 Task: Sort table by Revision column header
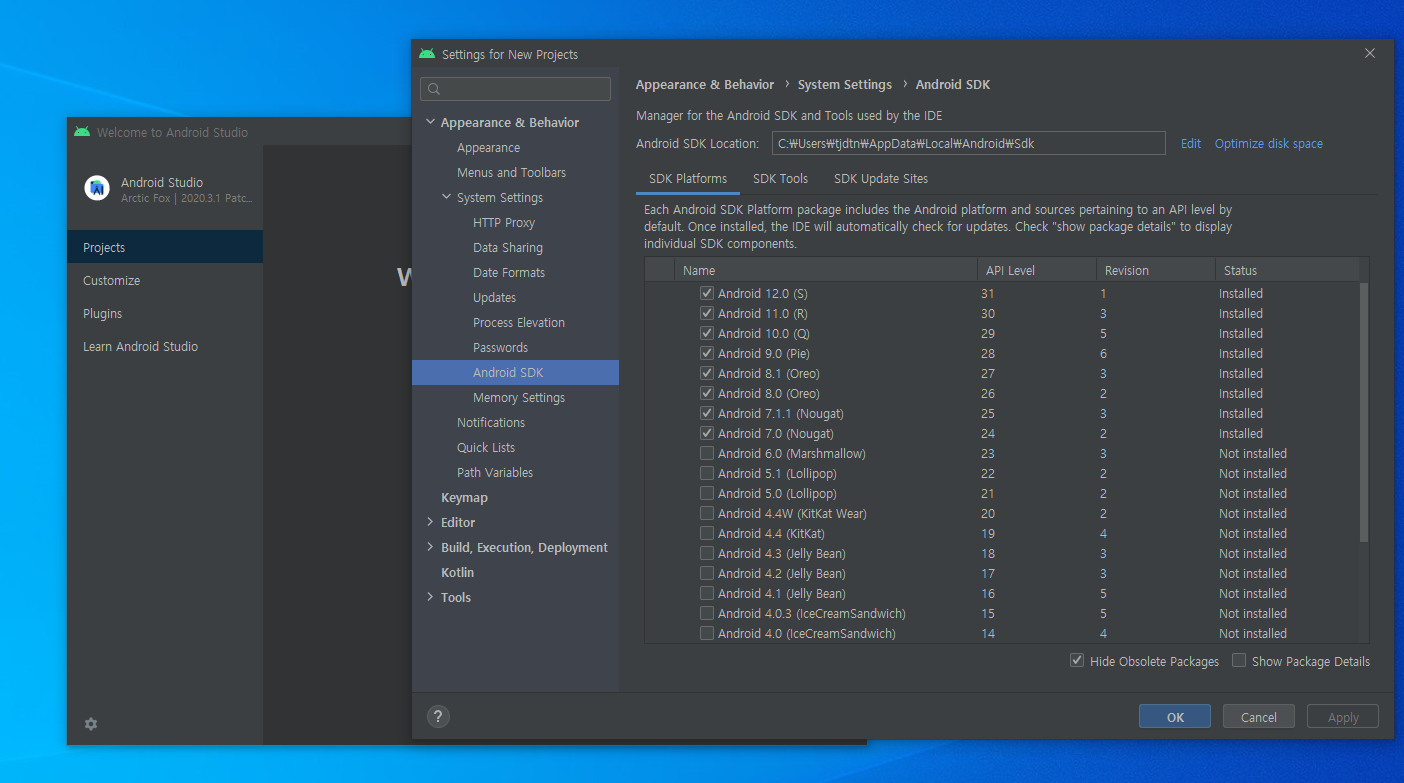click(x=1155, y=270)
